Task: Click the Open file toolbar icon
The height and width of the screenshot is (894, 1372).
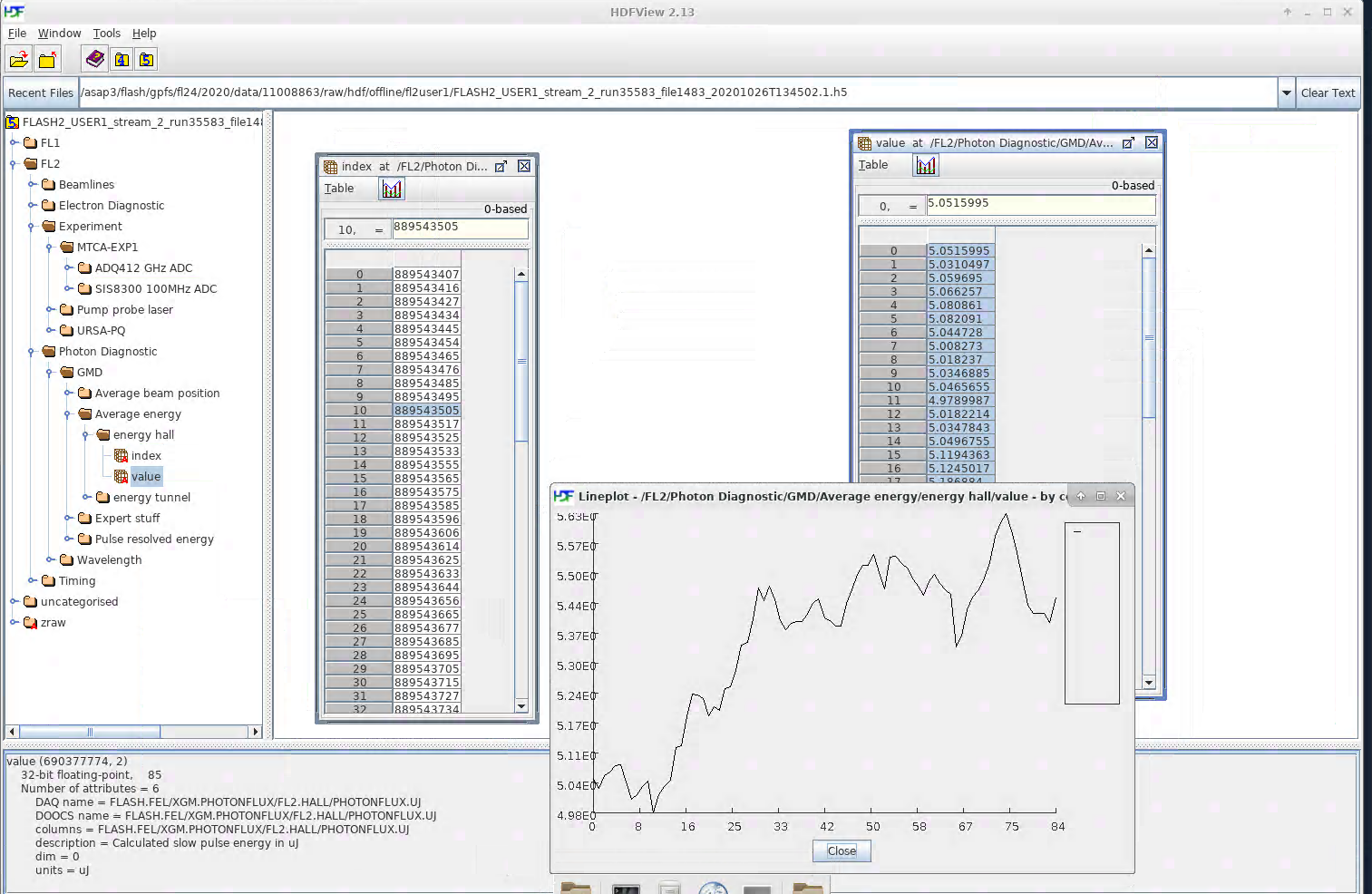Action: (19, 60)
